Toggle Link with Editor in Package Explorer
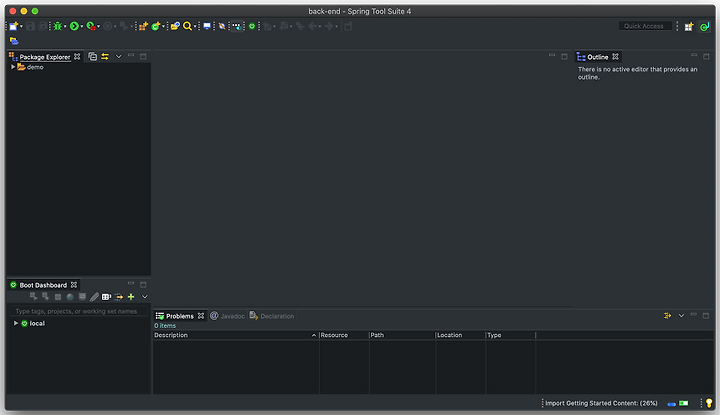Image resolution: width=720 pixels, height=415 pixels. click(105, 56)
